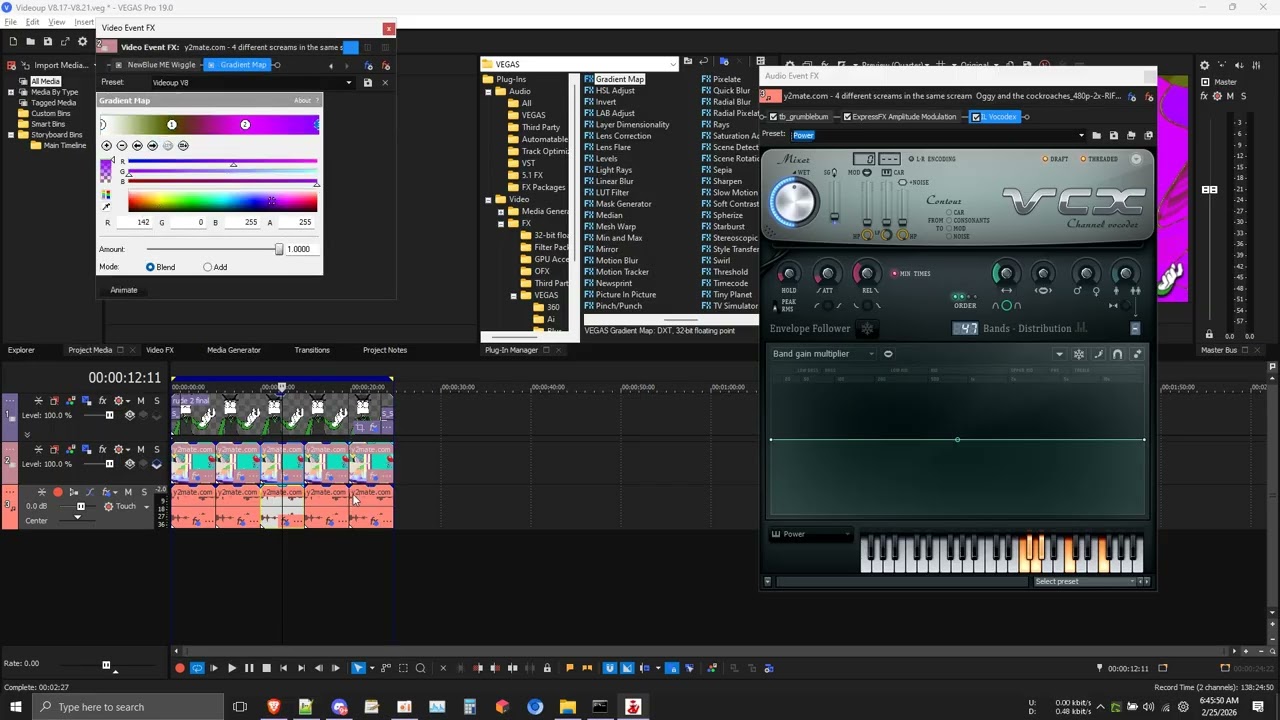The width and height of the screenshot is (1280, 720).
Task: Open the Preset dropdown in Video Event FX
Action: pos(348,83)
